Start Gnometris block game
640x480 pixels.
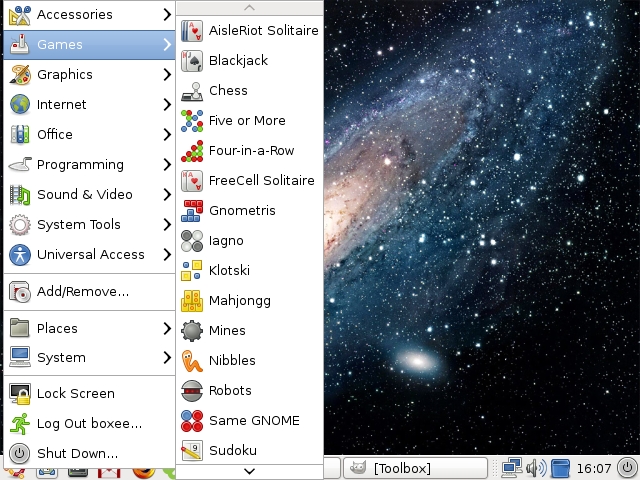coord(249,211)
